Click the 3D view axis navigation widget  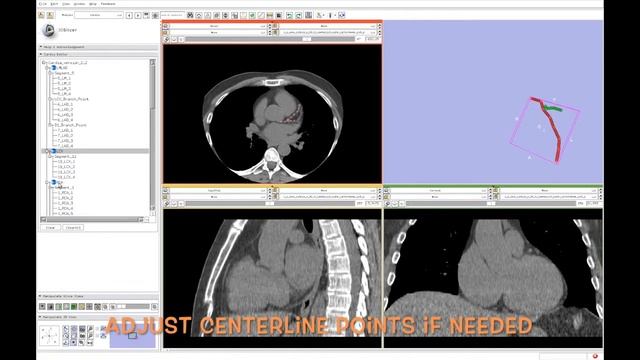pos(50,336)
